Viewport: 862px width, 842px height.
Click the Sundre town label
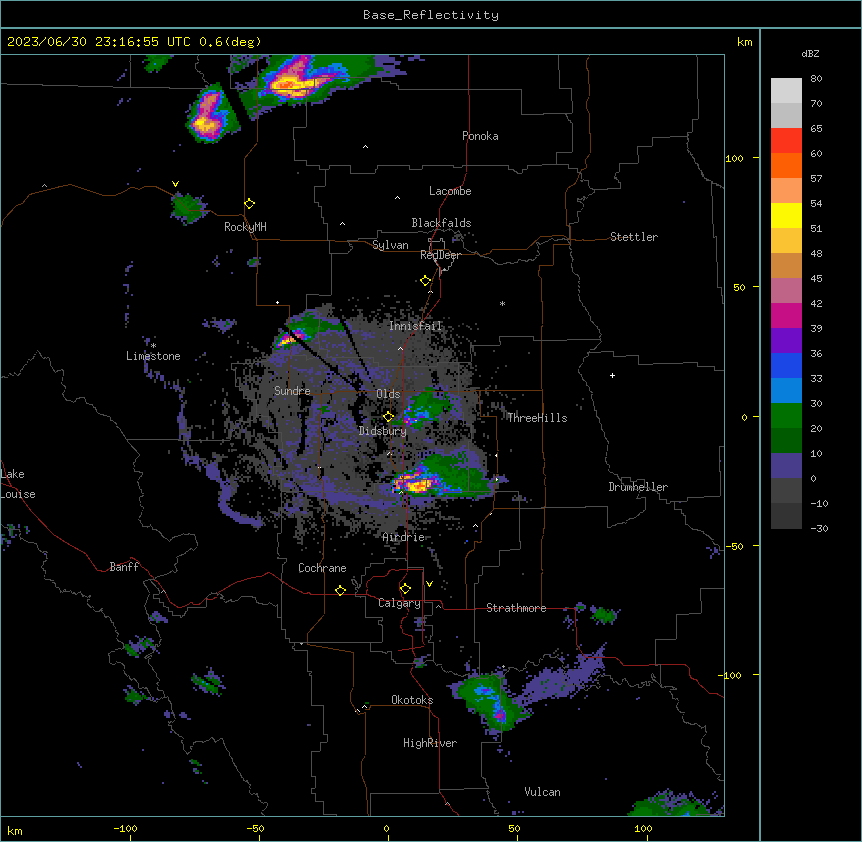click(292, 391)
